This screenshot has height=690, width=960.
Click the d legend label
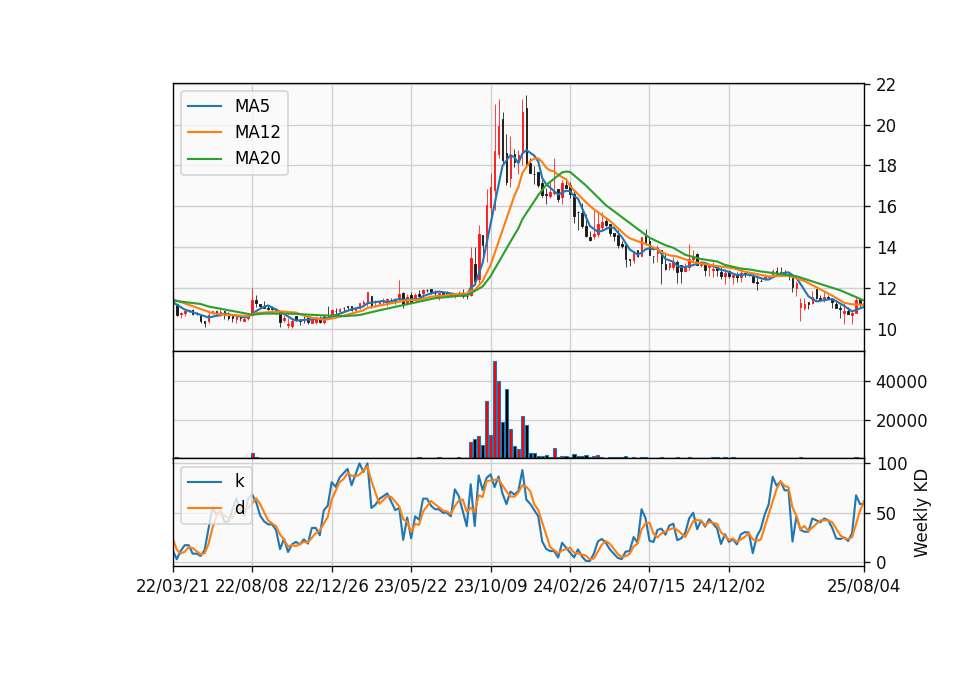tap(239, 508)
